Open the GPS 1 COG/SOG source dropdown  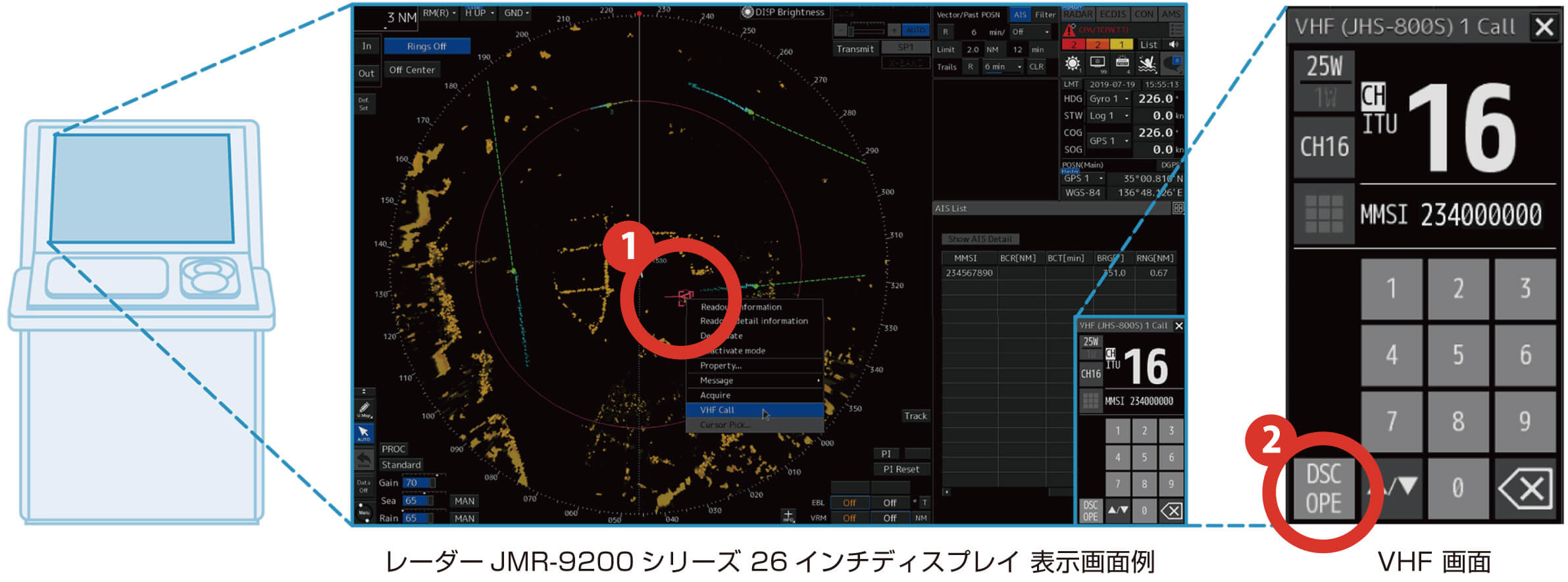pos(1109,141)
